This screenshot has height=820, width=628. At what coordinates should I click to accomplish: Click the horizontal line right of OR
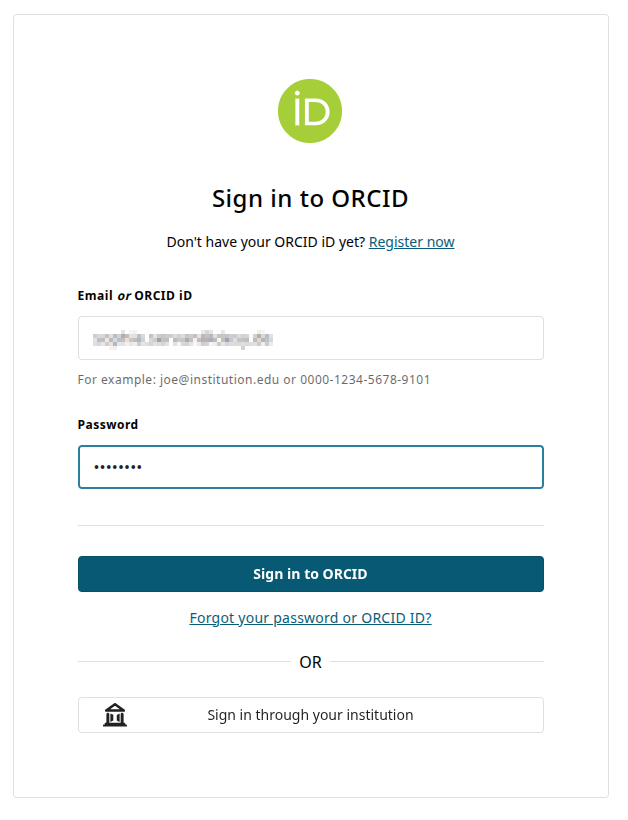coord(438,661)
